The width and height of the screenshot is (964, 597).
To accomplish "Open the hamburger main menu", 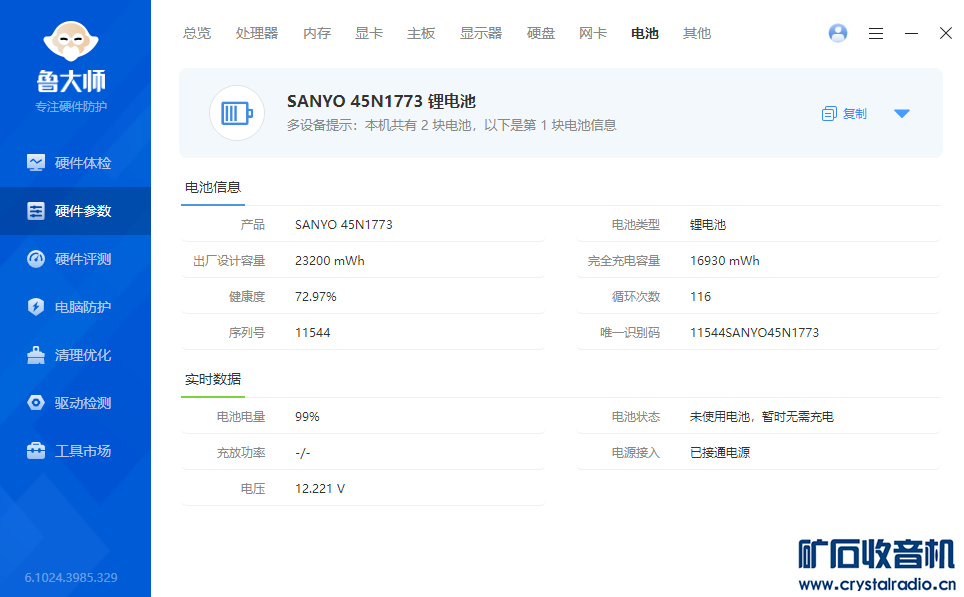I will (x=875, y=33).
